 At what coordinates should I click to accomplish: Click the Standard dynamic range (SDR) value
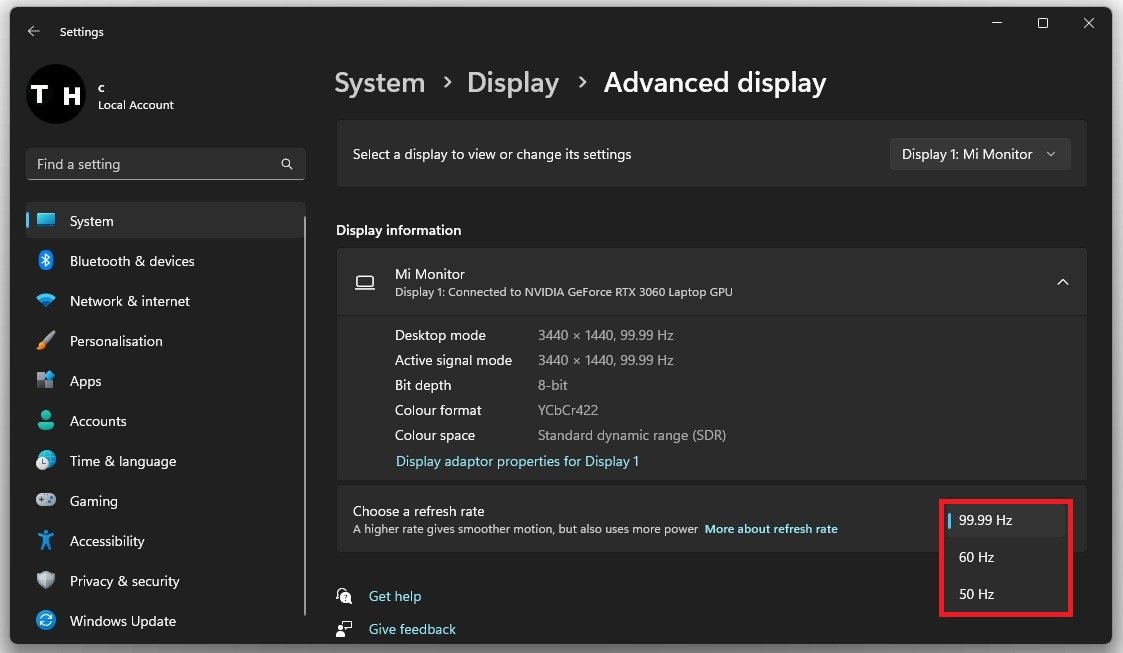pos(632,435)
